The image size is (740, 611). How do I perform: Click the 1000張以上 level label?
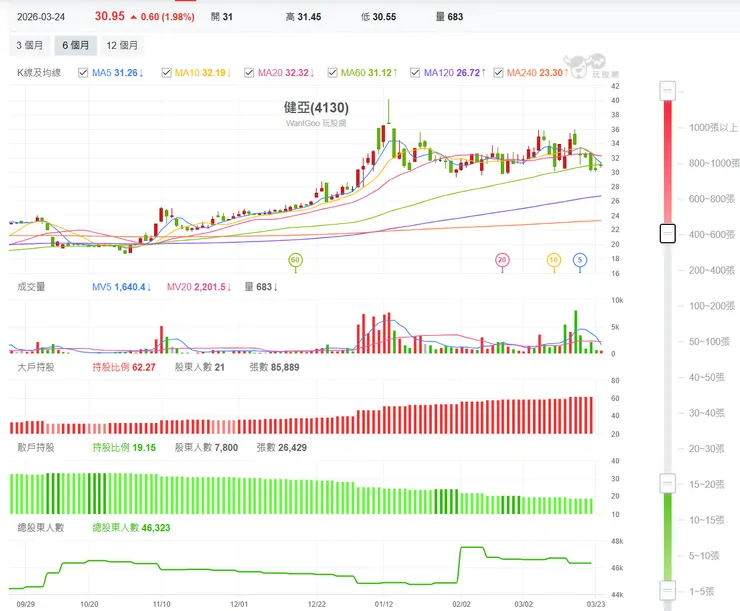713,127
